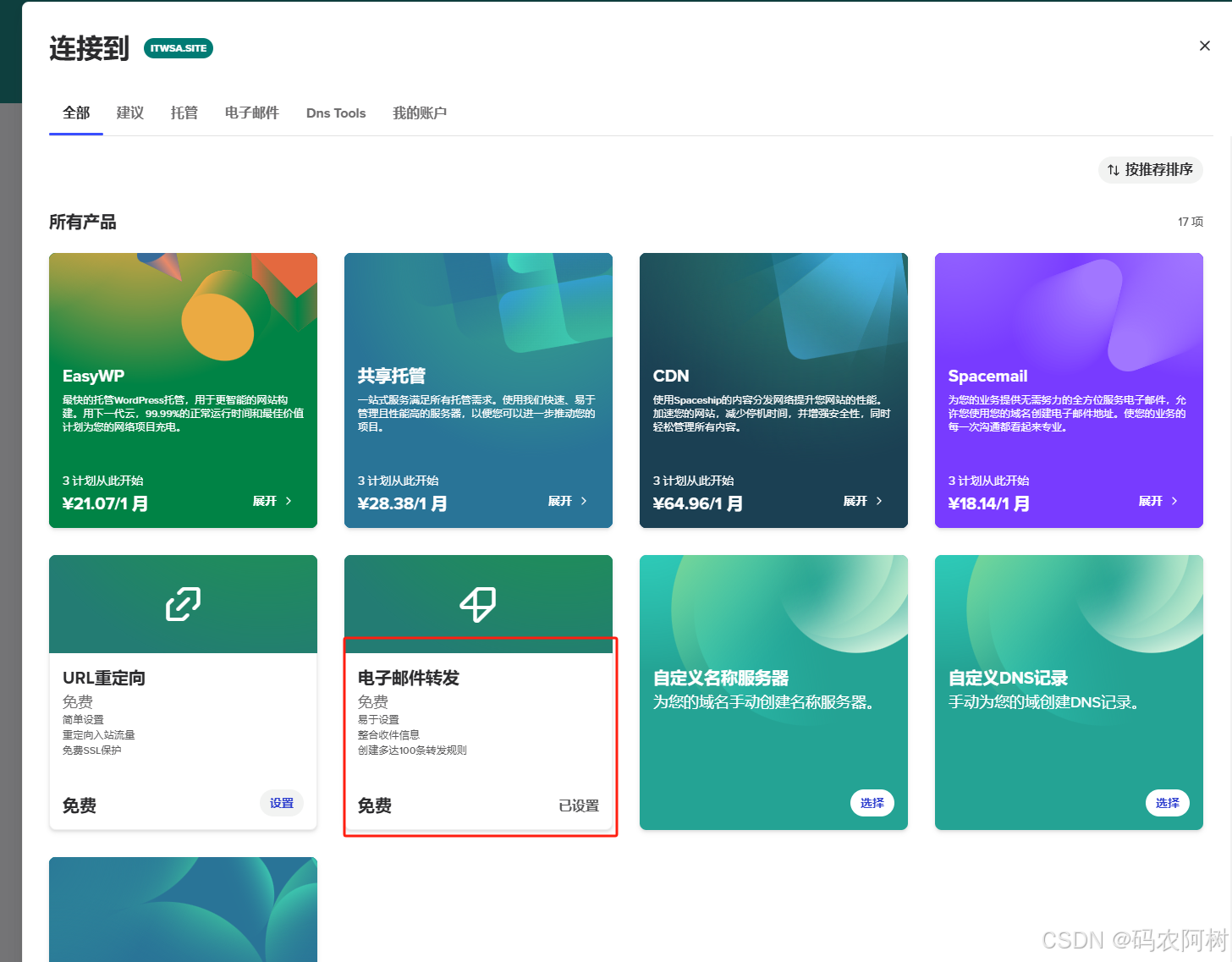Image resolution: width=1232 pixels, height=962 pixels.
Task: Open the 按推荐排序 sort dropdown
Action: point(1150,170)
